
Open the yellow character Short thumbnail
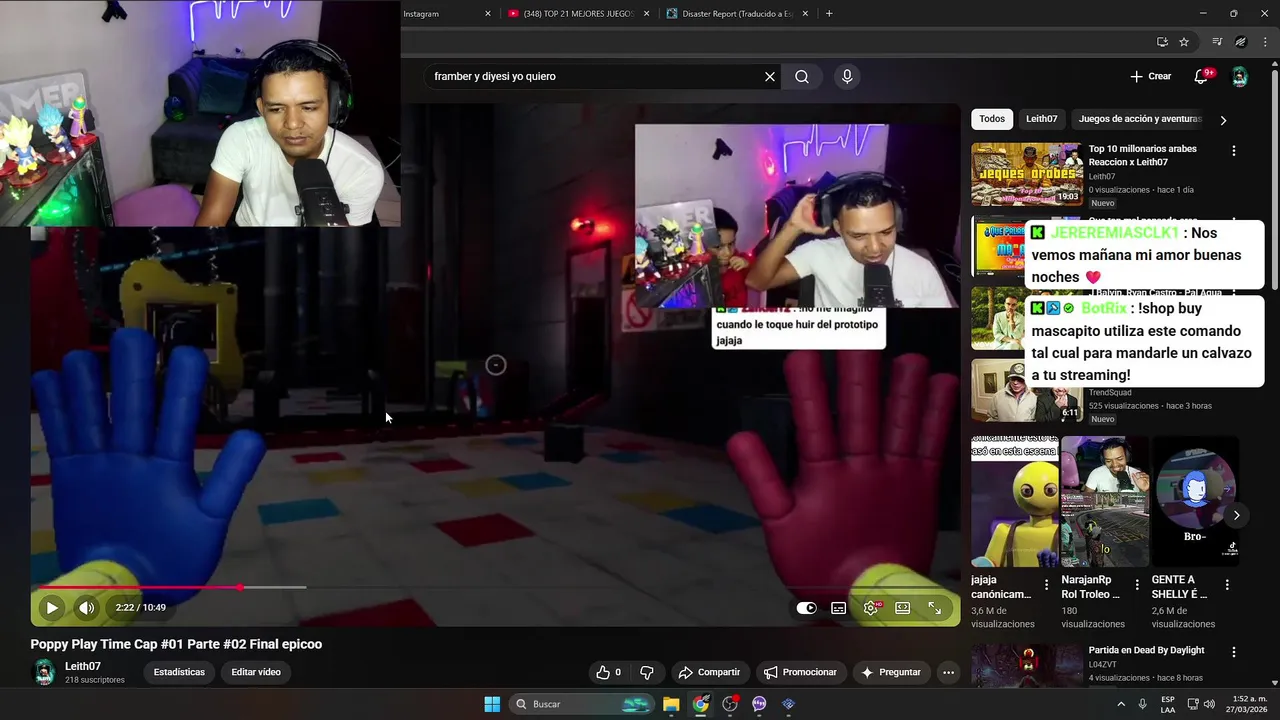click(1014, 501)
